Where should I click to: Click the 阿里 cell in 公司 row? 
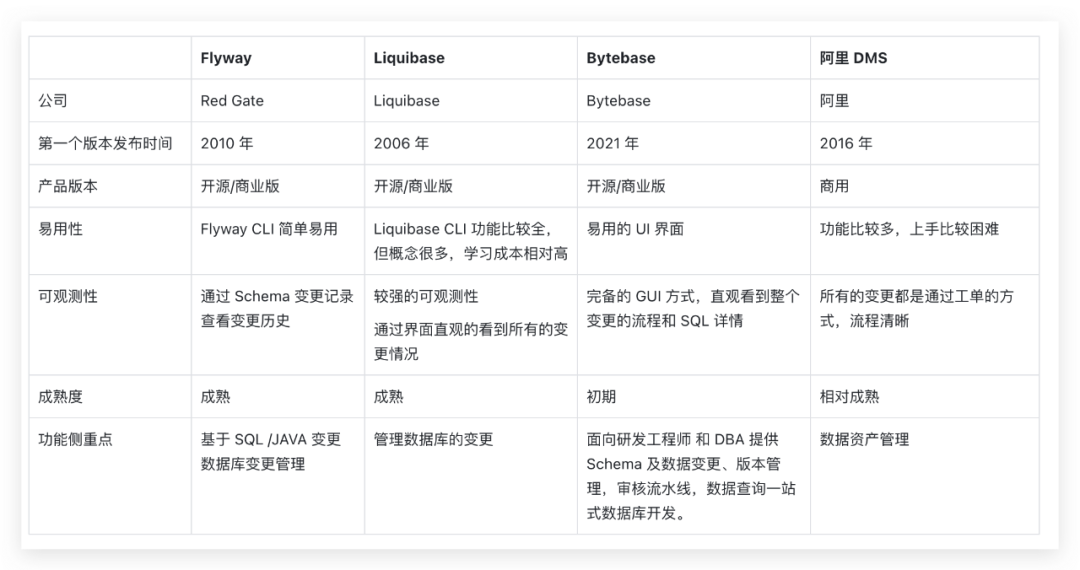tap(834, 101)
